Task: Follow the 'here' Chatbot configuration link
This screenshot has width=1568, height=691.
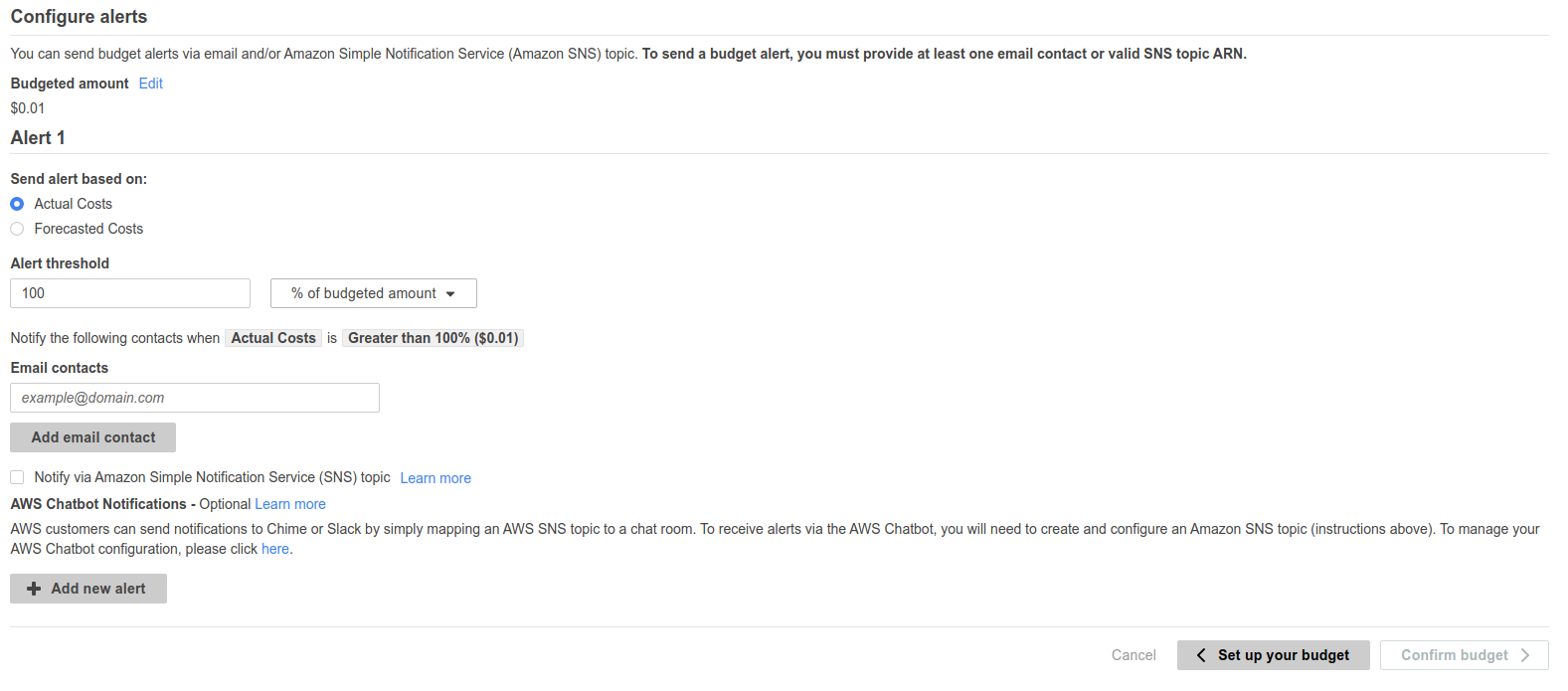Action: 275,549
